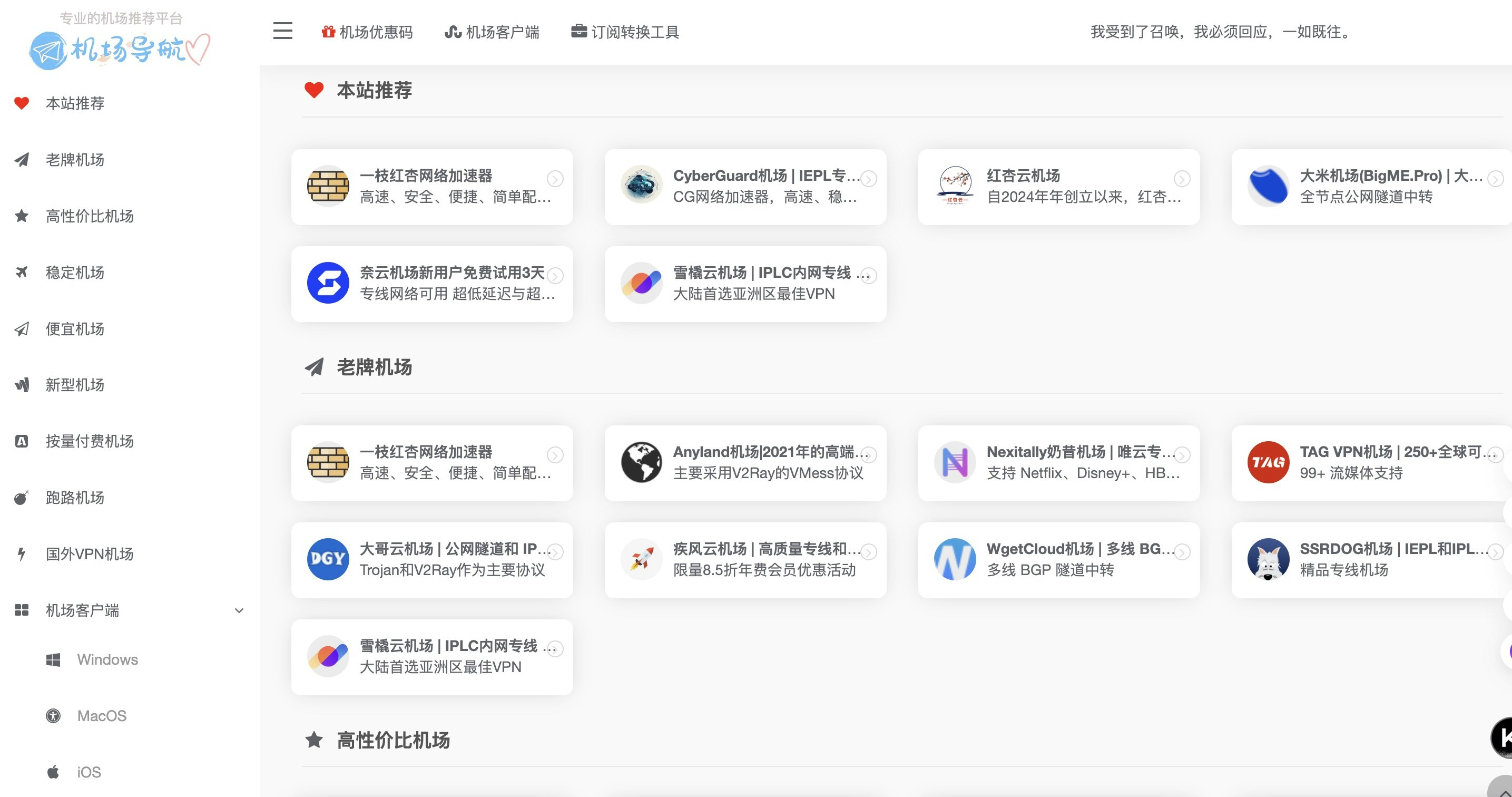The height and width of the screenshot is (797, 1512).
Task: Open the arrow on 一枝红杏网络加速器 card
Action: [555, 179]
